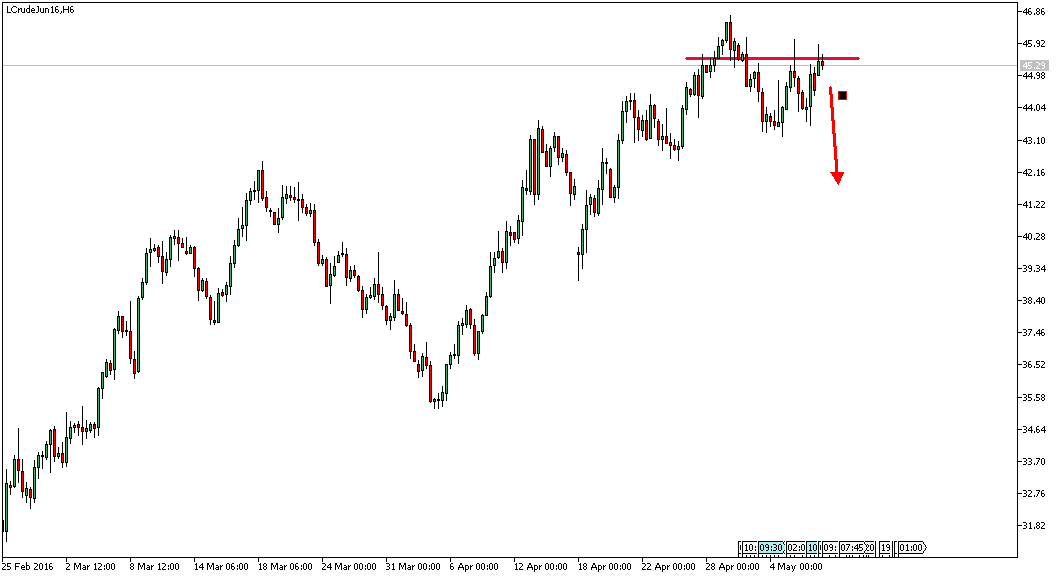Viewport: 1060px width, 578px height.
Task: Click the 4 May 00:00 axis label
Action: coord(793,564)
